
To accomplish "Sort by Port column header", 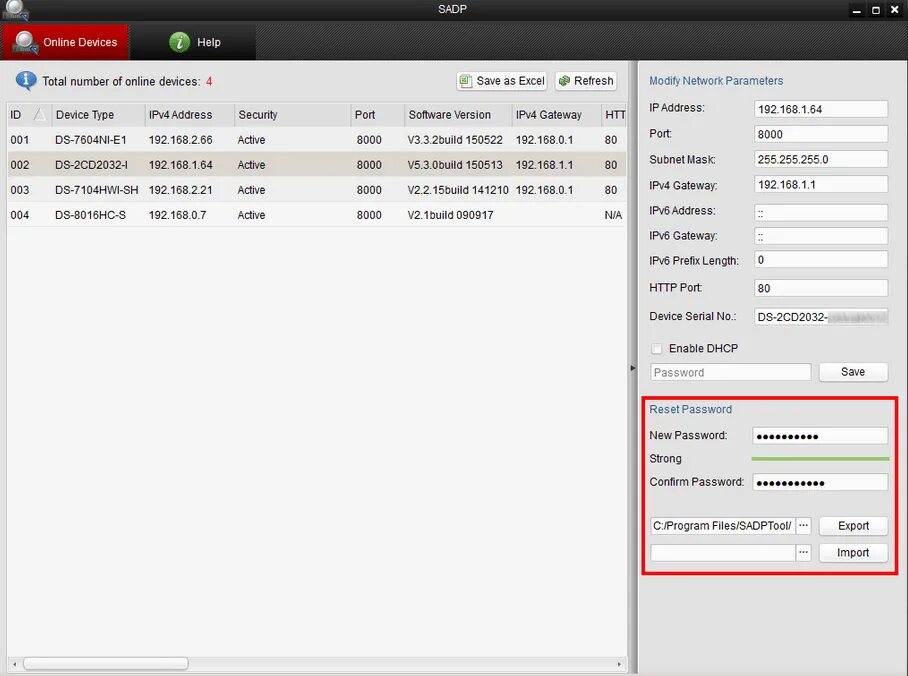I will coord(378,115).
